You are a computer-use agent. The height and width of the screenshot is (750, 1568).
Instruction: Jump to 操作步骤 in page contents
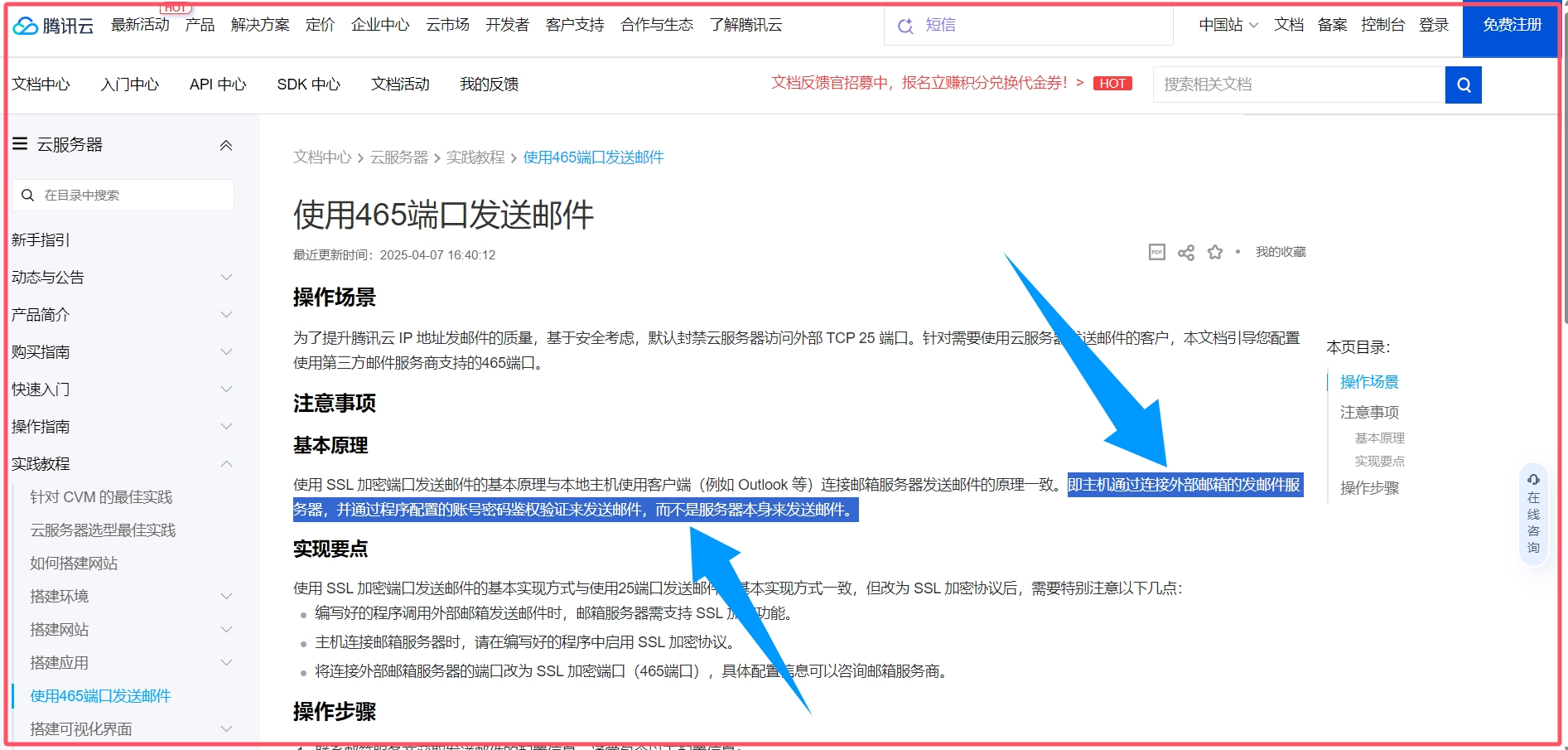(x=1369, y=488)
